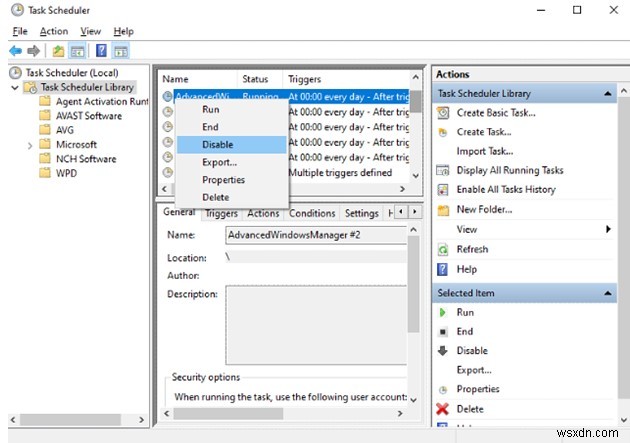Sort by the Name column header
The width and height of the screenshot is (630, 443).
tap(198, 79)
